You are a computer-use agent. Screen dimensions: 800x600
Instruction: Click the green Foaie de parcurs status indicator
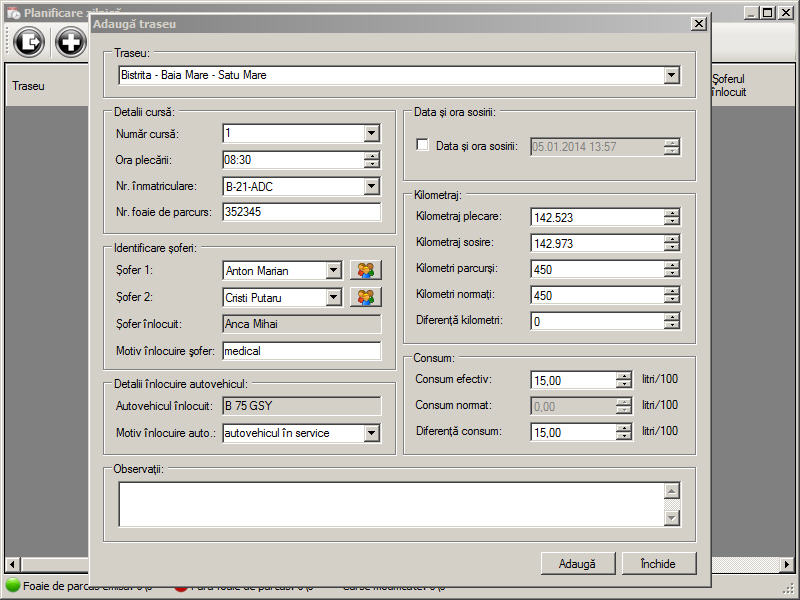click(x=13, y=585)
